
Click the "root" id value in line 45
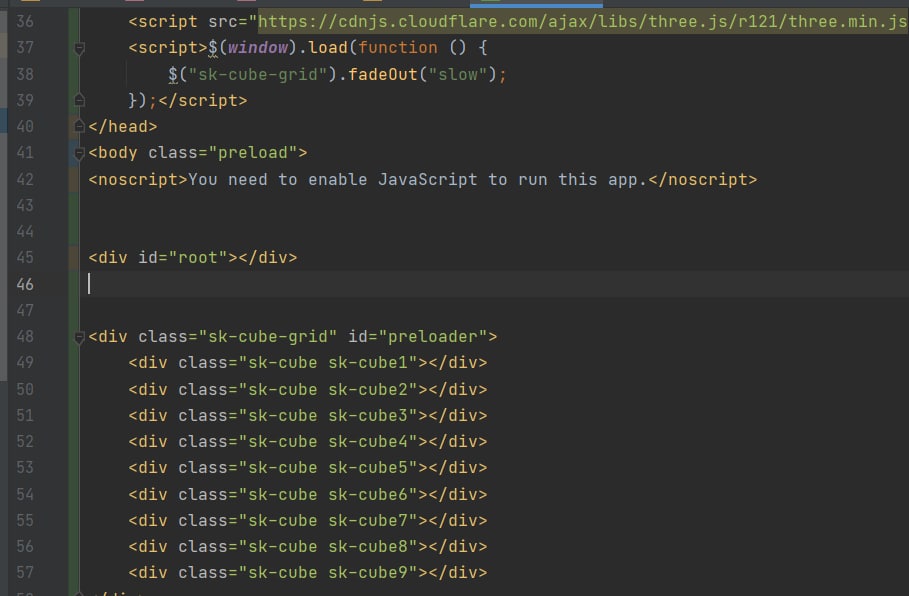(x=198, y=257)
